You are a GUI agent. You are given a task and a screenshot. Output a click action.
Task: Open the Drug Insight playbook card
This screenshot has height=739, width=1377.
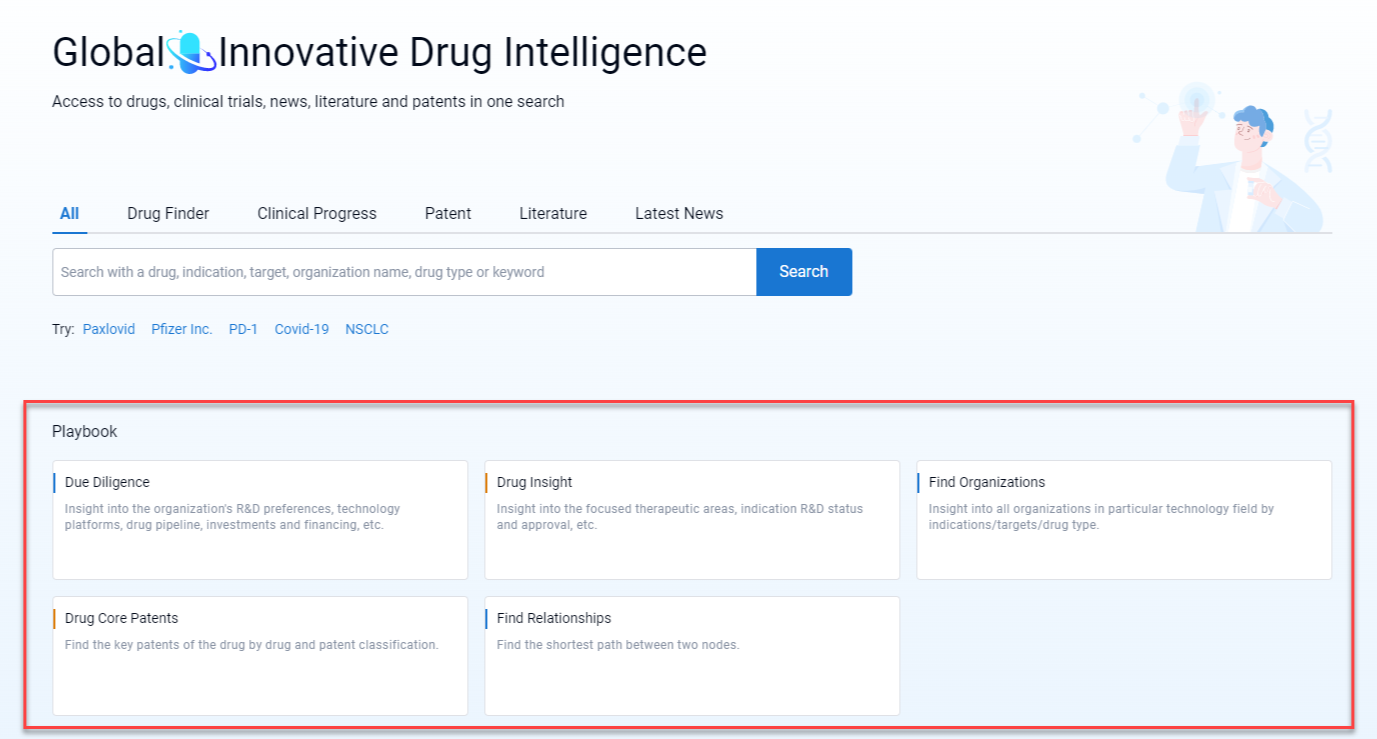pos(692,520)
